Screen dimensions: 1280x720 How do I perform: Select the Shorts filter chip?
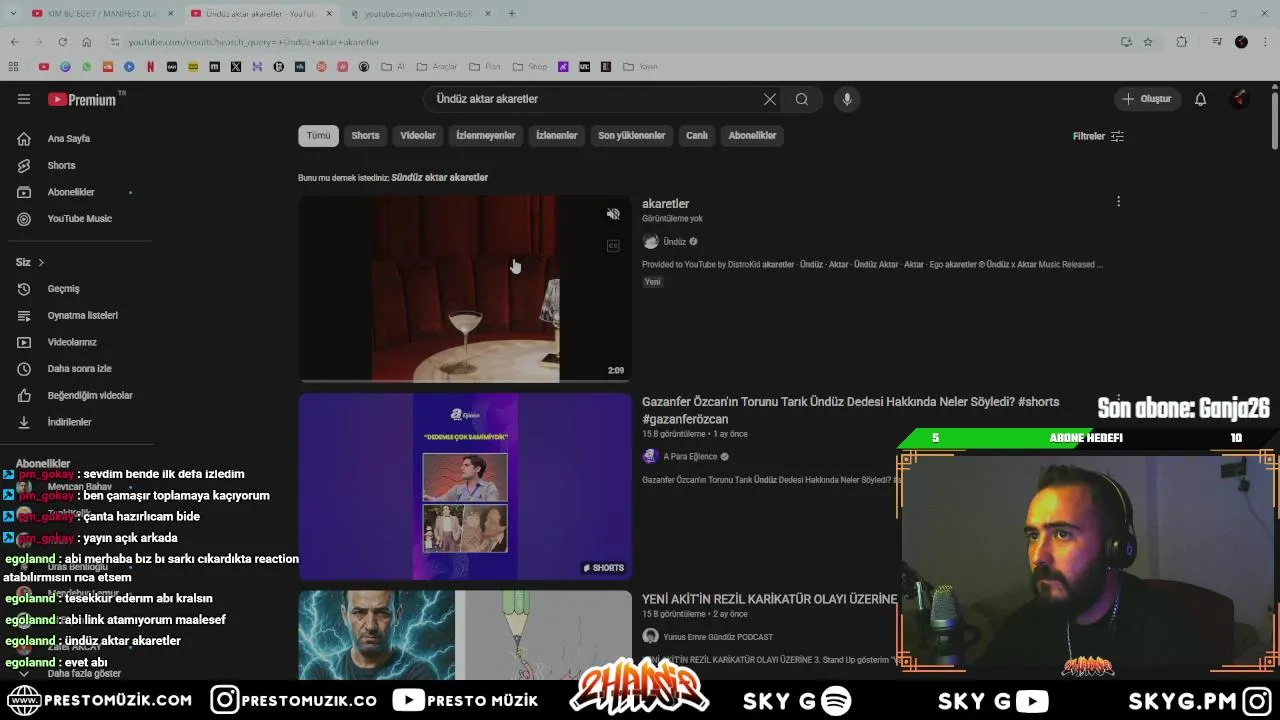tap(365, 136)
